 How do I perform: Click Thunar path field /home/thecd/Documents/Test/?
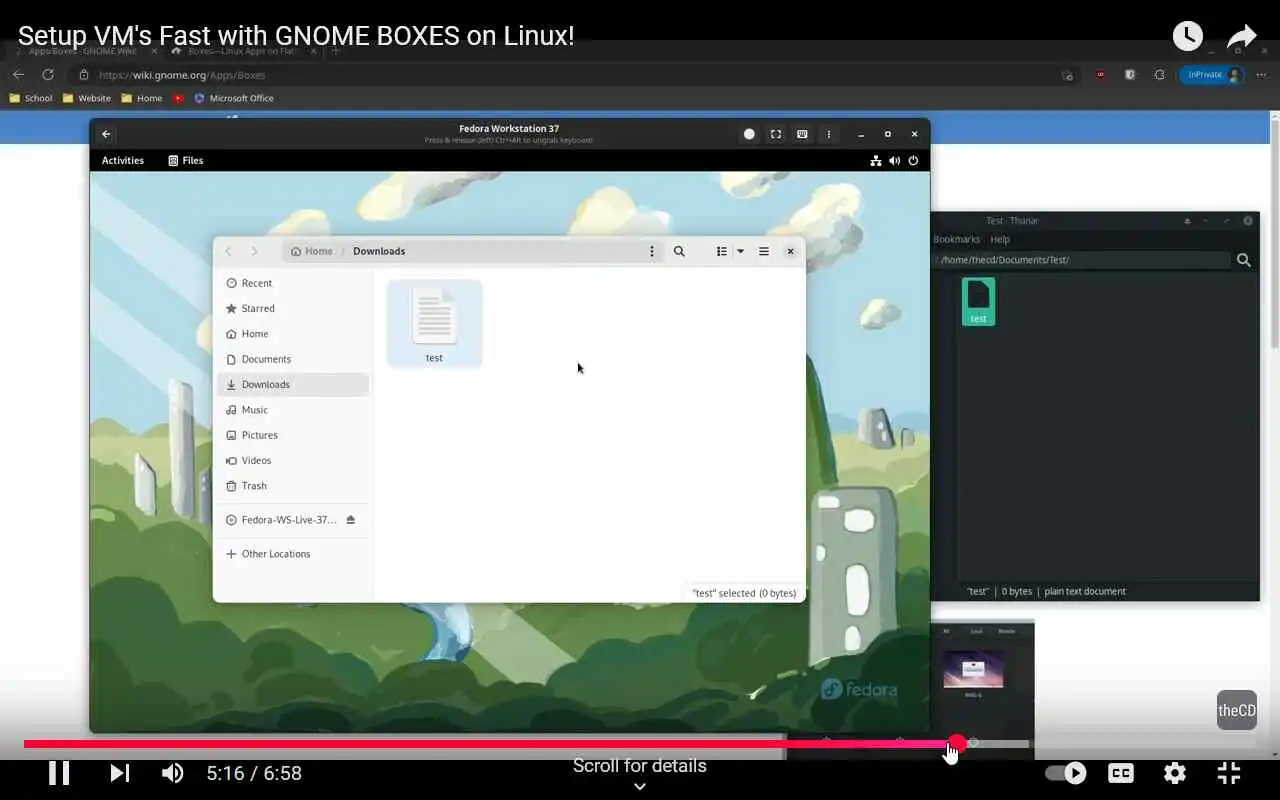(1083, 259)
